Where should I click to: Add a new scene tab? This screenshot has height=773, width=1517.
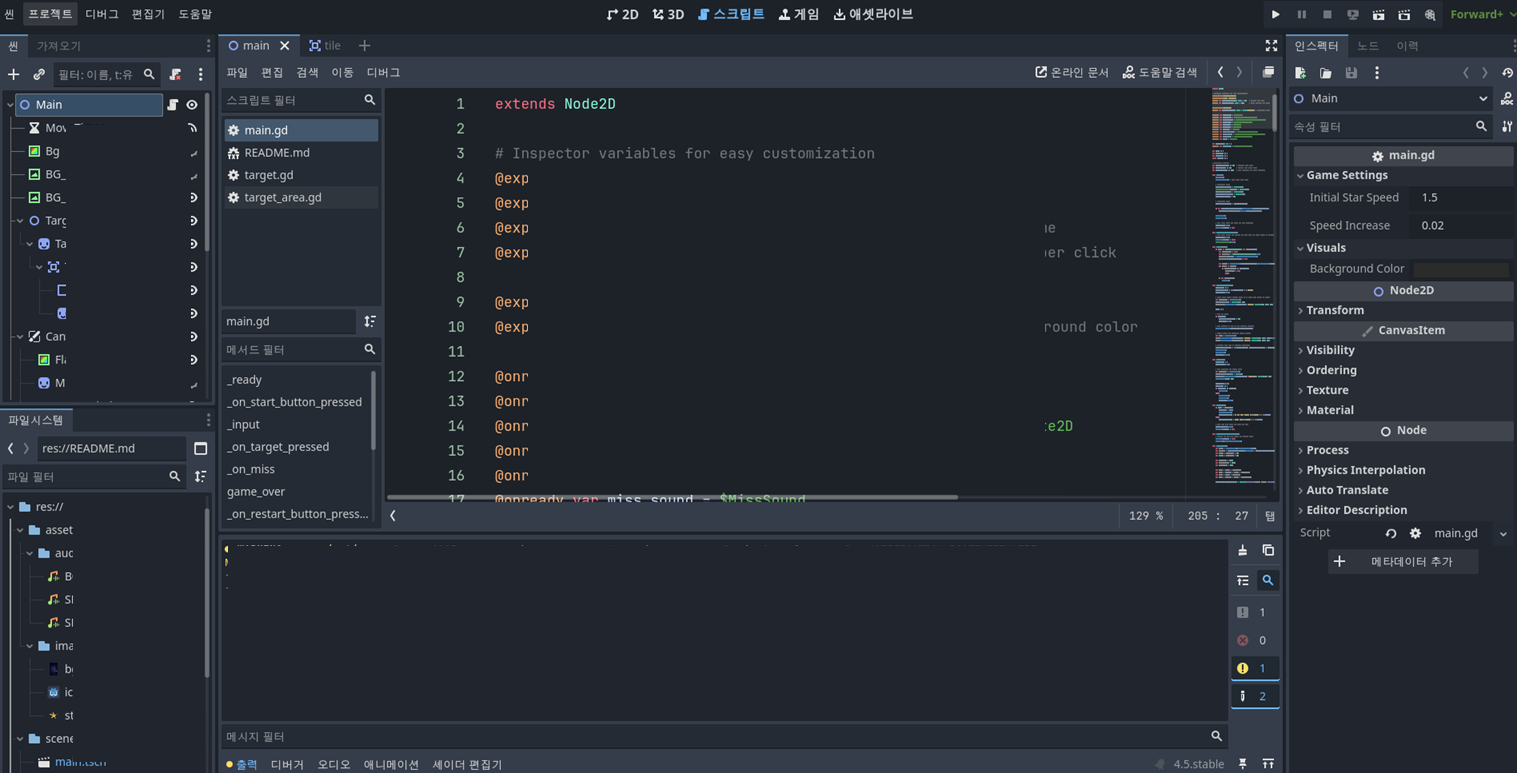pyautogui.click(x=364, y=45)
